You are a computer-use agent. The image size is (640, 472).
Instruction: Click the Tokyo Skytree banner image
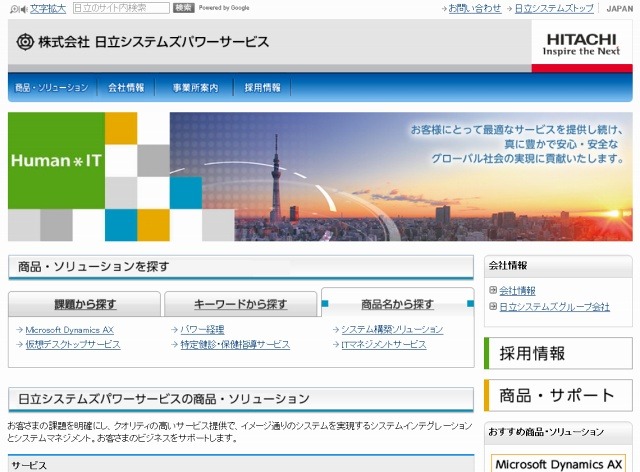coord(401,176)
